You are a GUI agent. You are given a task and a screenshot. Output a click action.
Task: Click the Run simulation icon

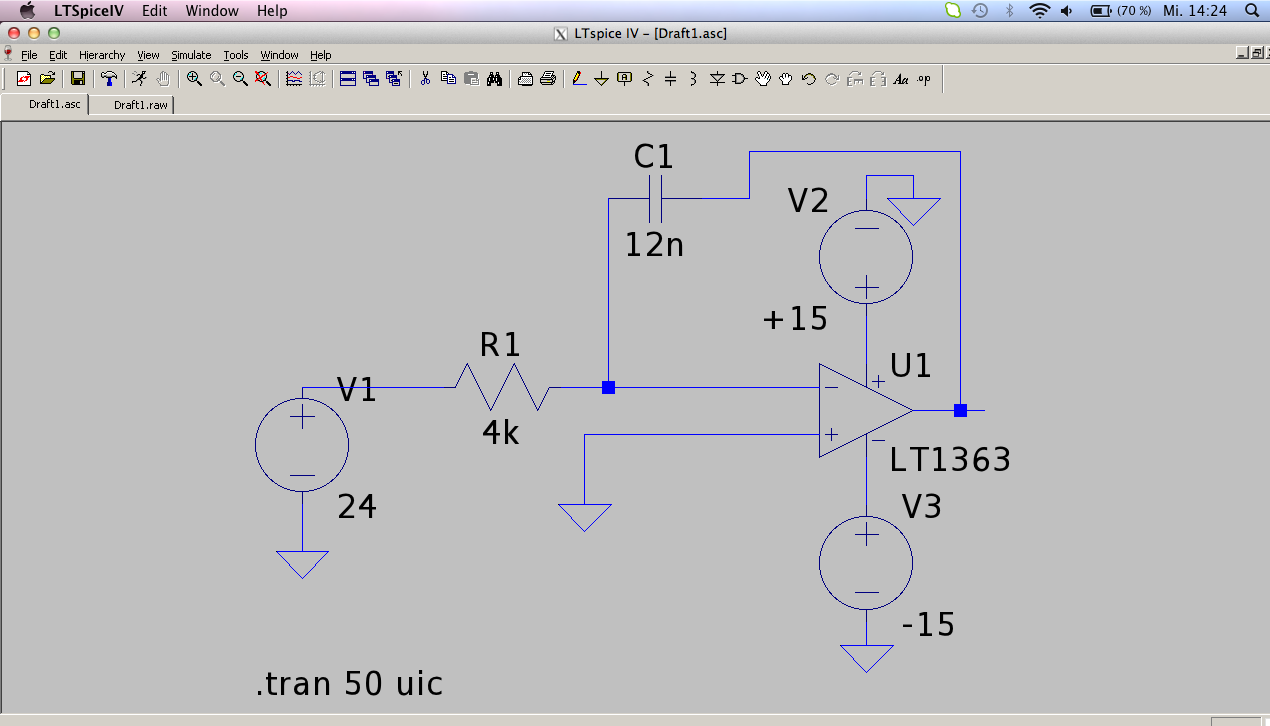(140, 79)
